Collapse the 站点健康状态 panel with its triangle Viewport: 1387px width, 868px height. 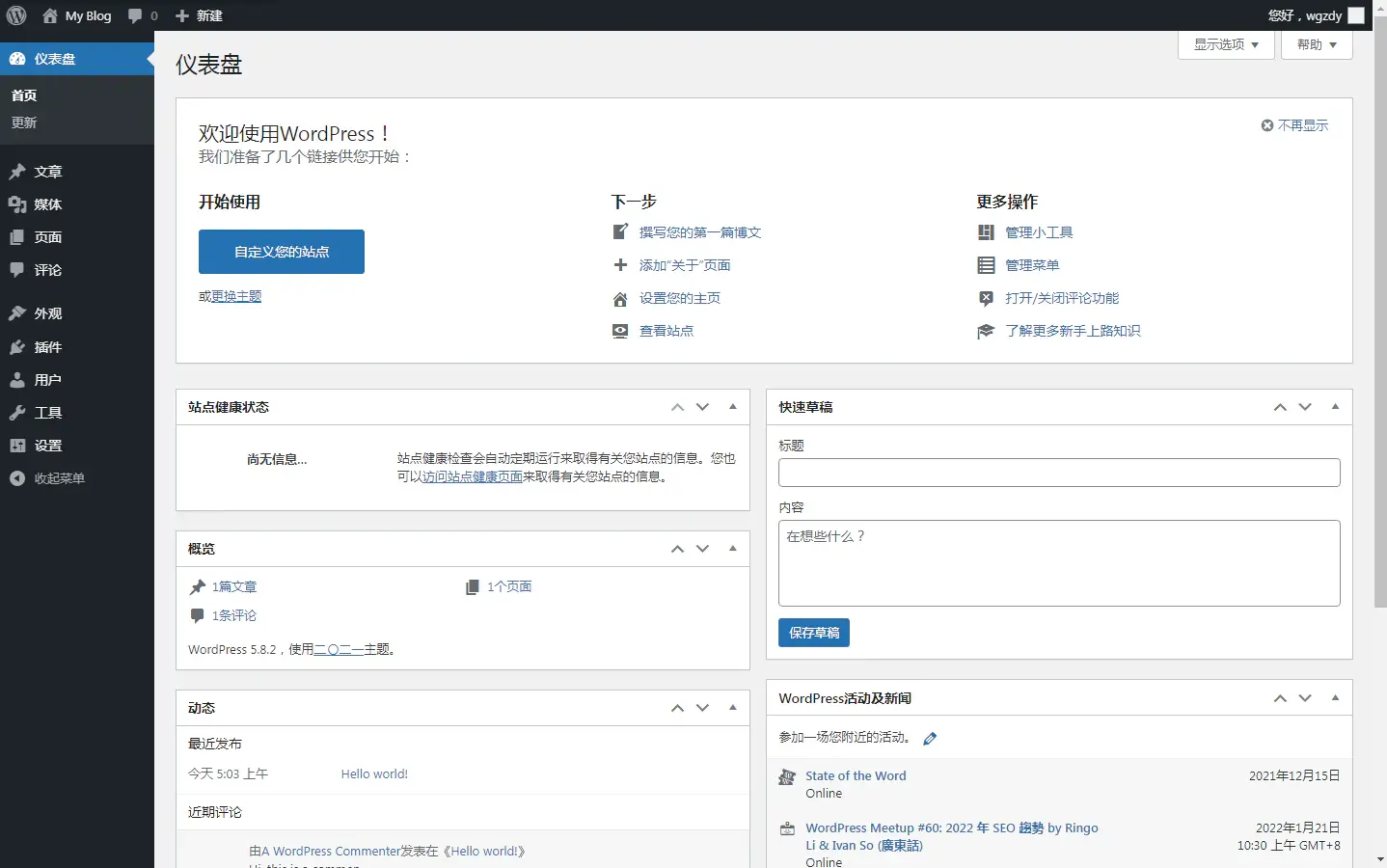click(733, 407)
